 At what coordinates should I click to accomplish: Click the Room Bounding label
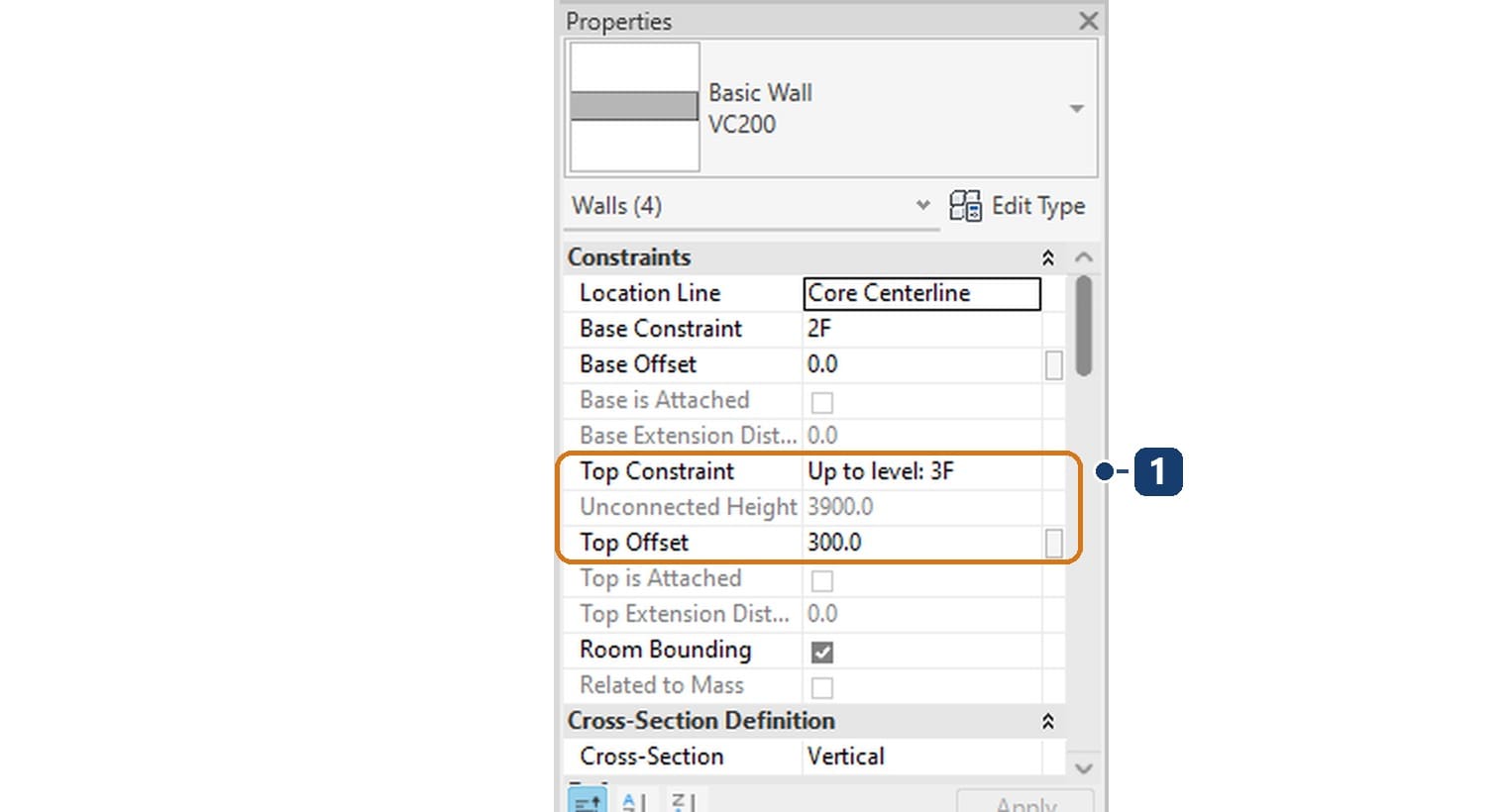665,650
